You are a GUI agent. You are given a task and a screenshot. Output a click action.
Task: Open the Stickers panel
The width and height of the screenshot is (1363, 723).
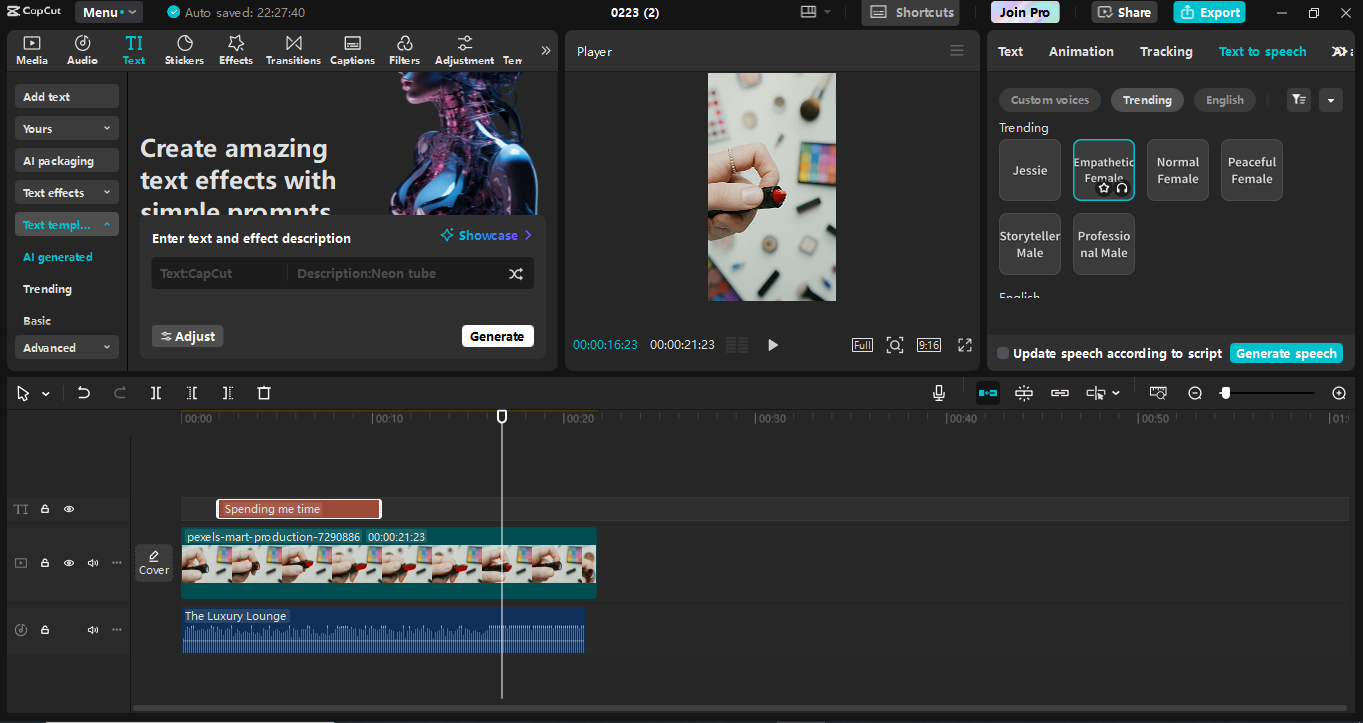(184, 48)
